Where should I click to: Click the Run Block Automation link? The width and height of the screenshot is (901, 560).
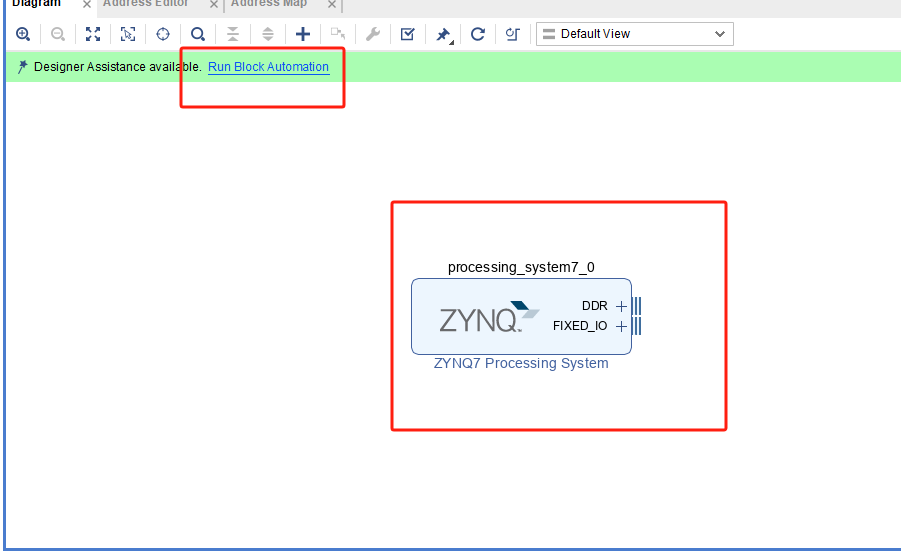click(268, 67)
